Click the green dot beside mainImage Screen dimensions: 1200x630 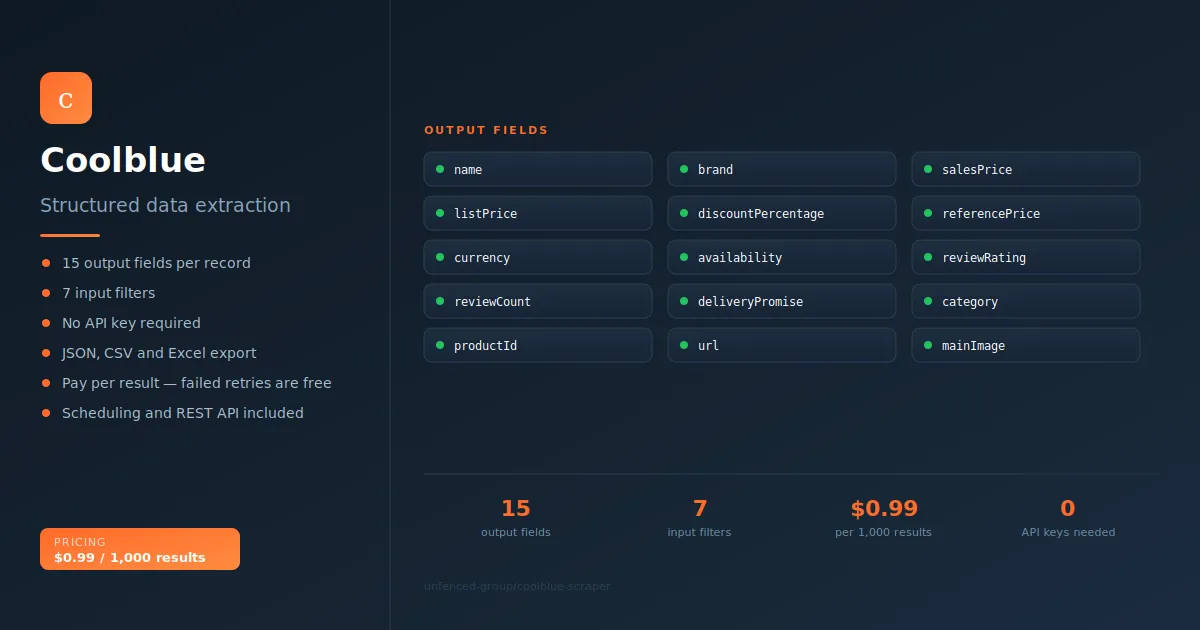point(928,345)
